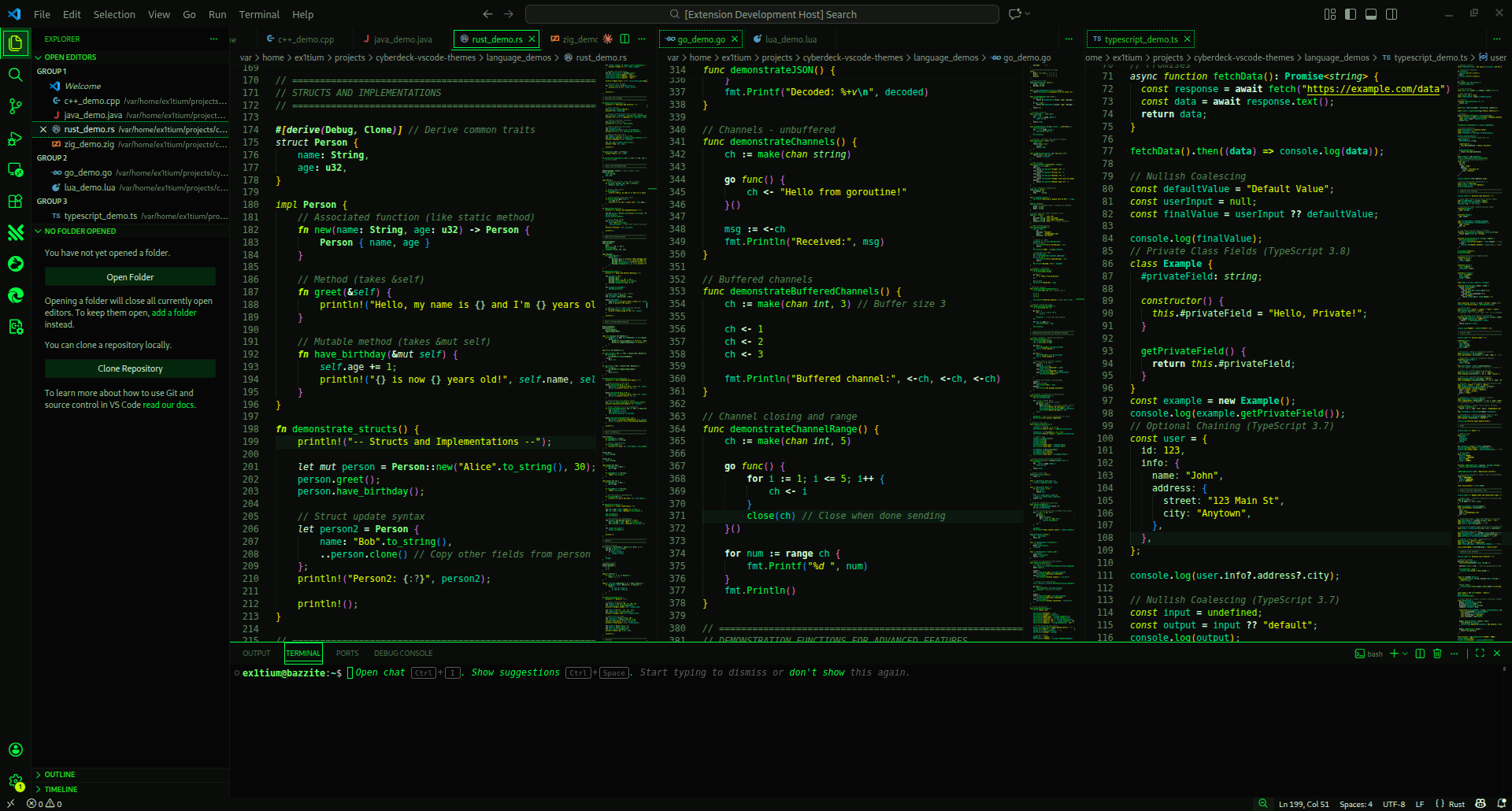Split the terminal pane

click(x=1418, y=654)
